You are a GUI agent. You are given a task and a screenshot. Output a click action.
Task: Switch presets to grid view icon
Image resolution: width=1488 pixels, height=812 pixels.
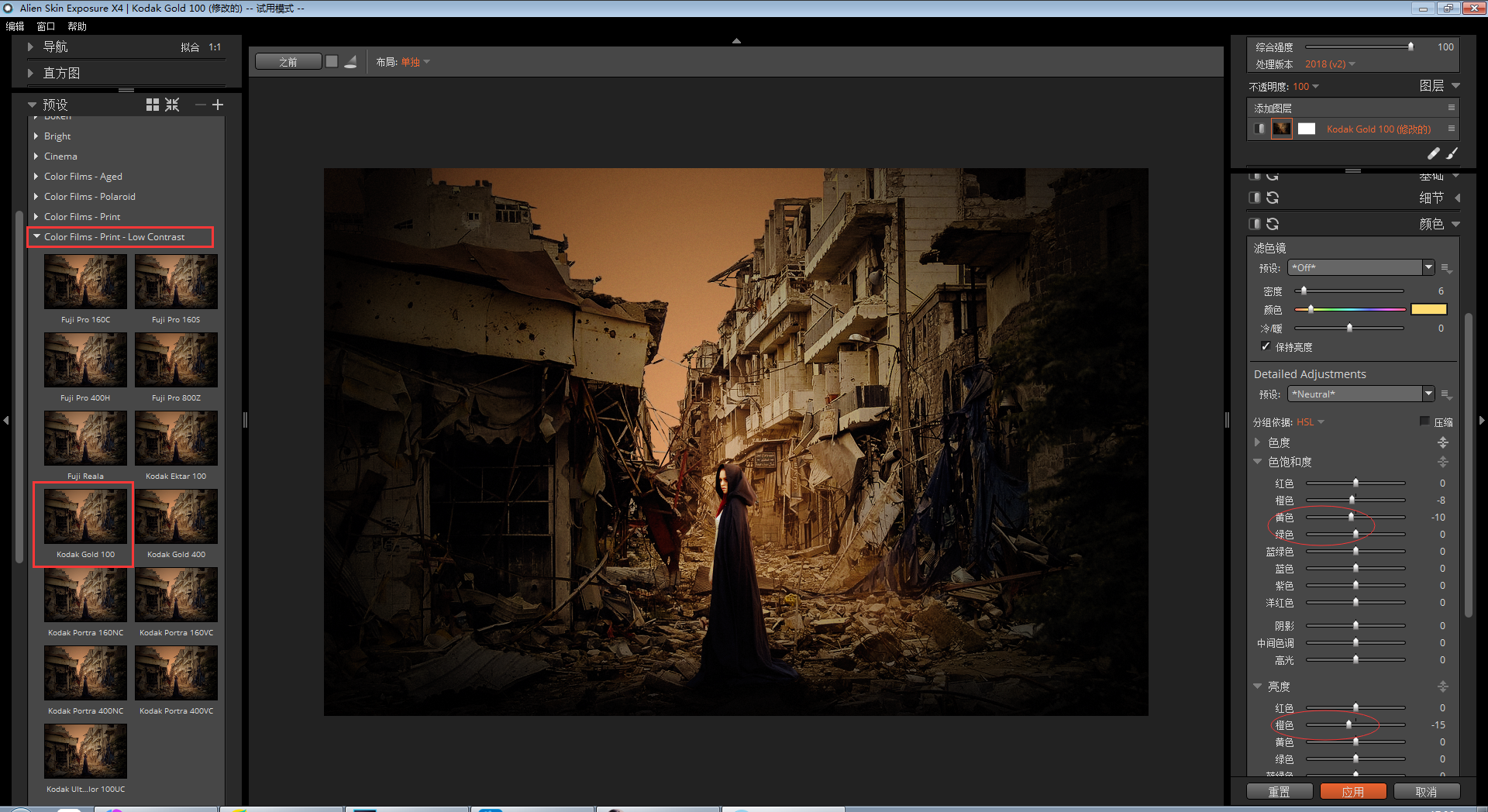click(153, 105)
